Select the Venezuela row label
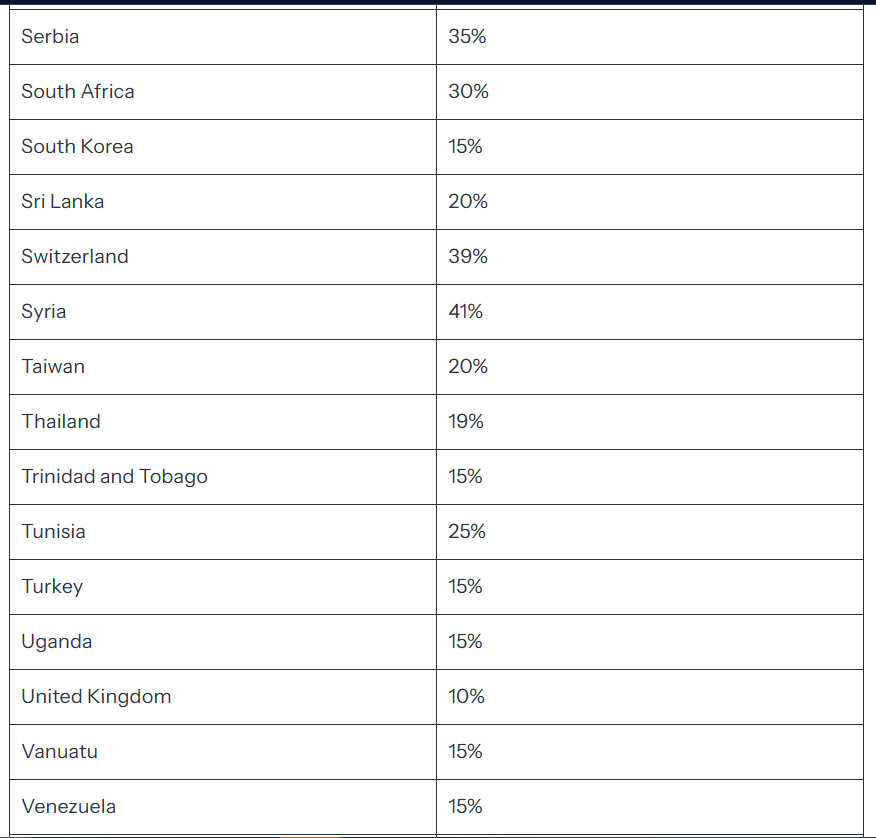 (x=69, y=807)
